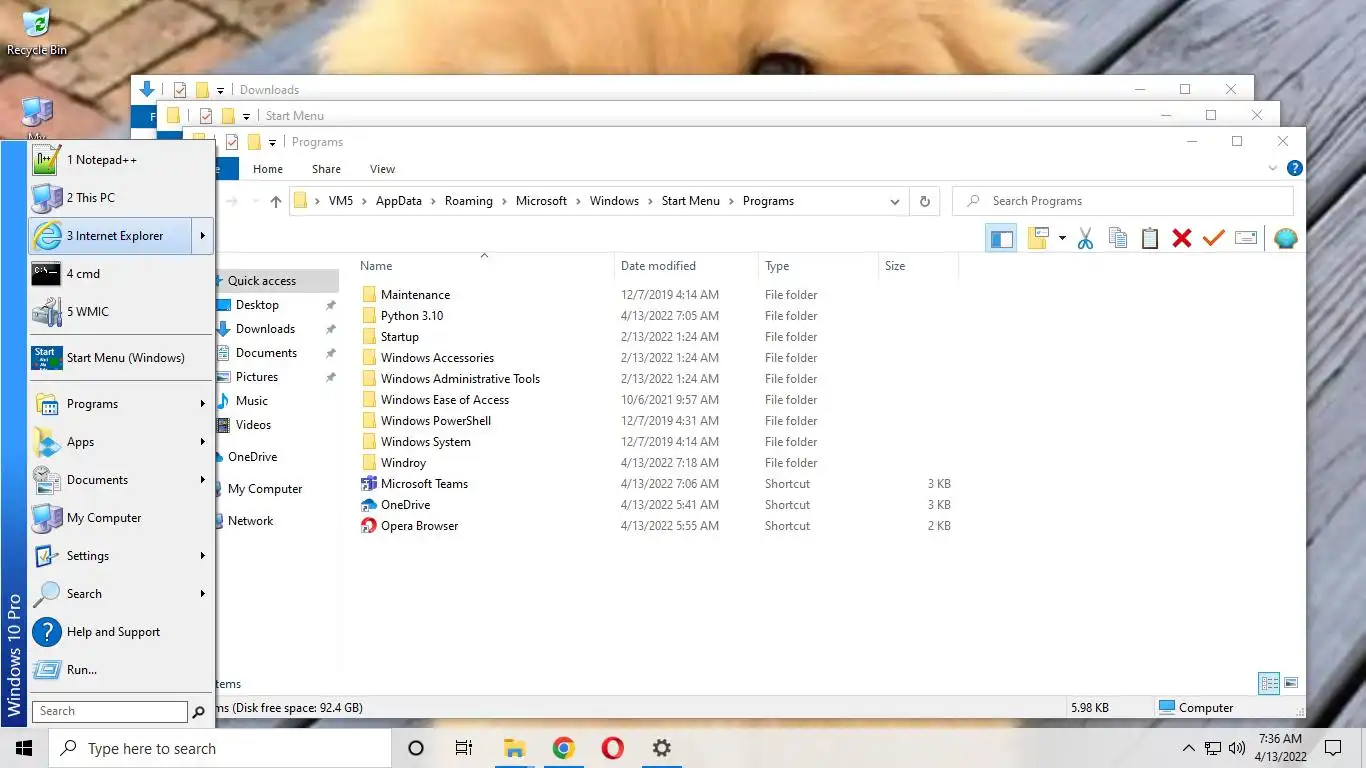Click the Copy toolbar icon
This screenshot has width=1366, height=768.
click(1118, 238)
